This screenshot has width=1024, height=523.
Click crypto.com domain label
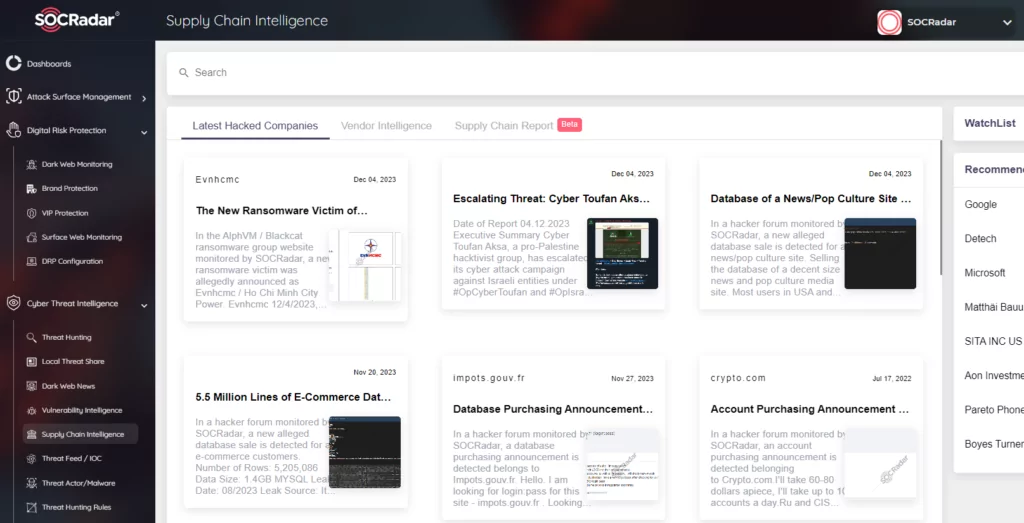click(x=738, y=378)
